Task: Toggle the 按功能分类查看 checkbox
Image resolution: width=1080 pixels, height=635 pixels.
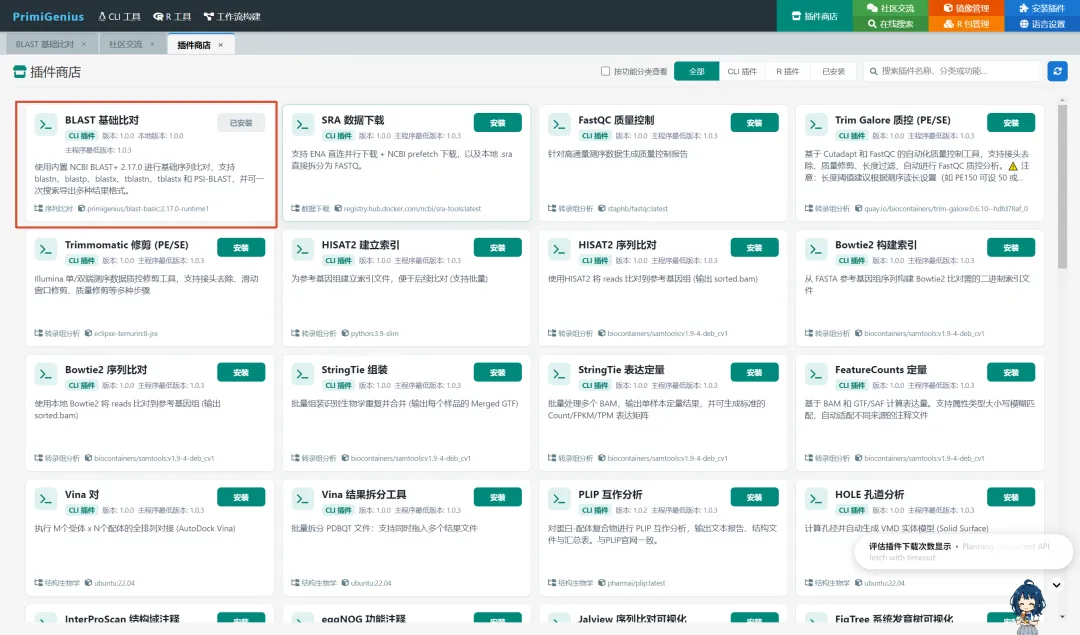Action: (605, 71)
